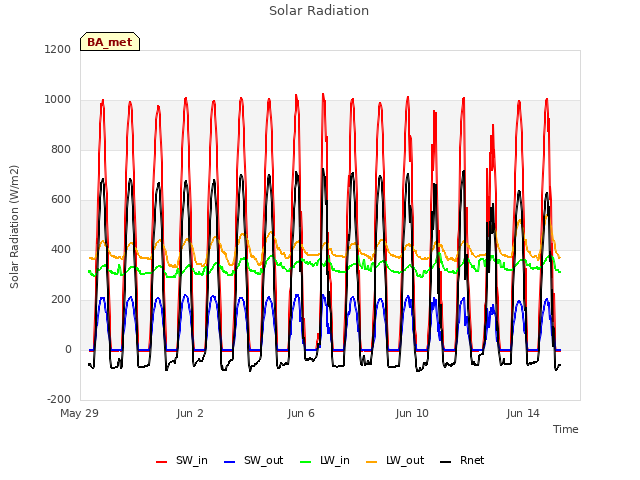Toggle the SW_out legend entry
Viewport: 640px width, 480px height.
[254, 461]
